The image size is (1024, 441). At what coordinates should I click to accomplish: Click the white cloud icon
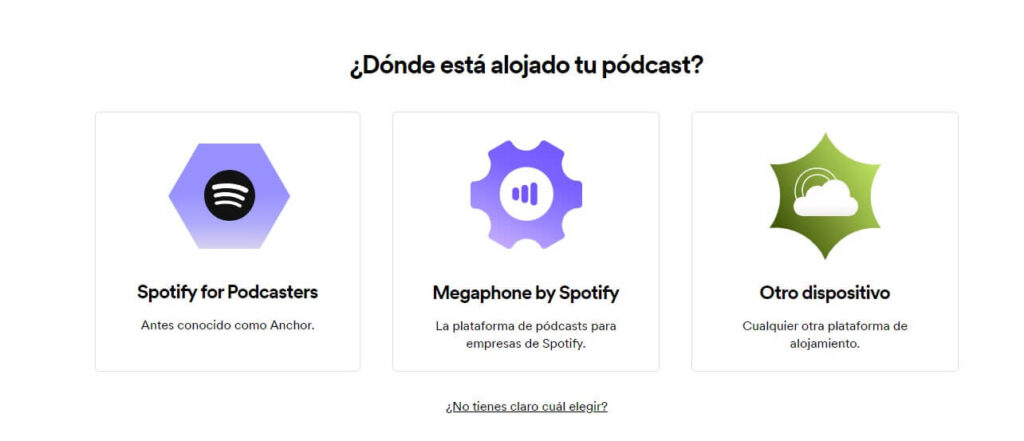coord(825,197)
